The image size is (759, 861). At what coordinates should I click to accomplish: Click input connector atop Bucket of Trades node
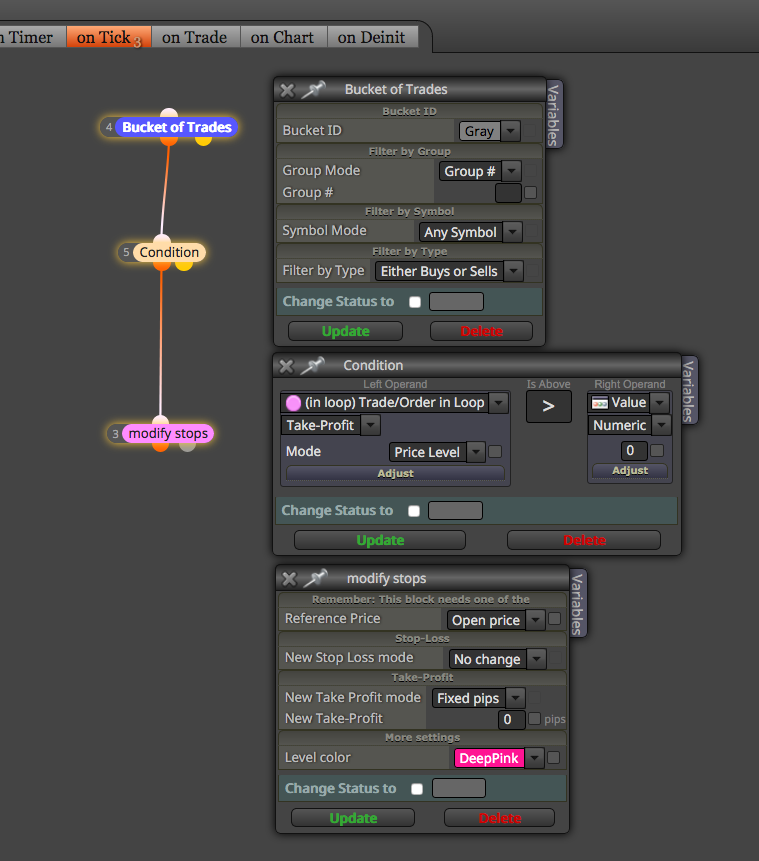pos(169,113)
